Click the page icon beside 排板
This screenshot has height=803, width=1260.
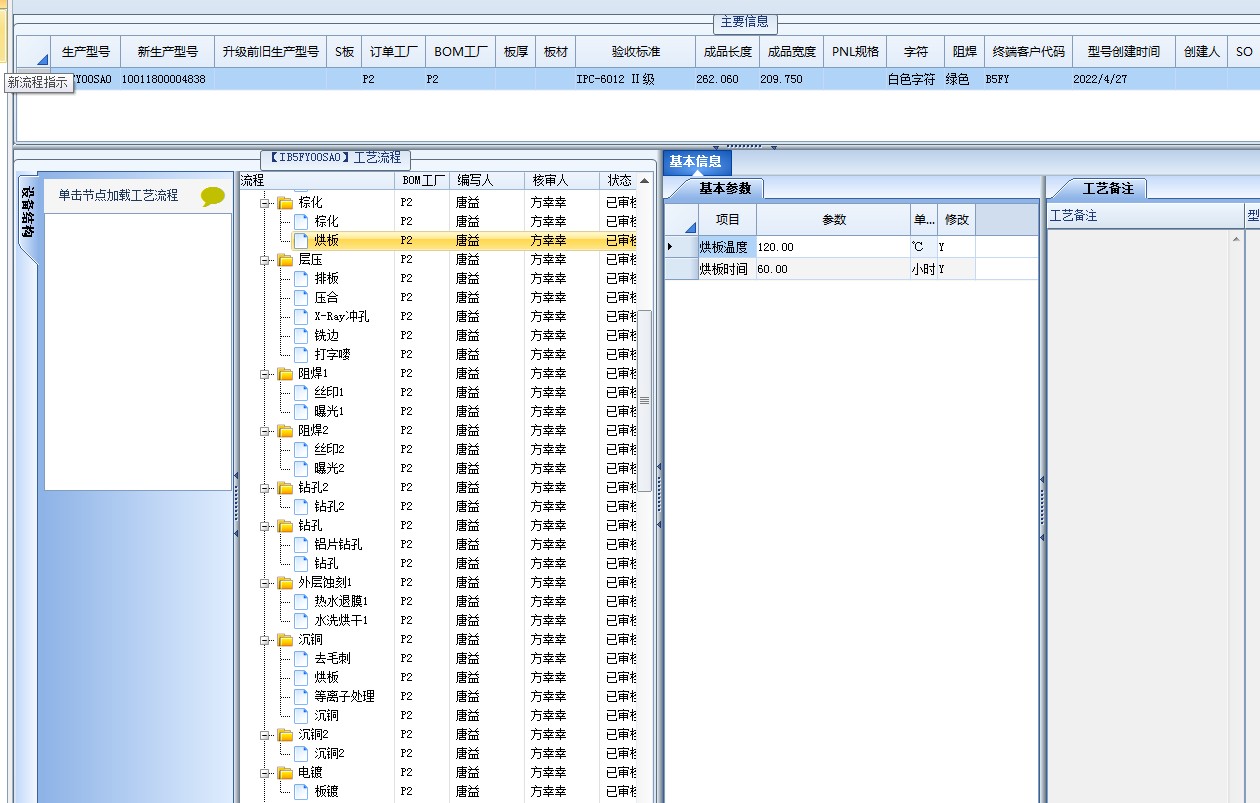tap(301, 278)
